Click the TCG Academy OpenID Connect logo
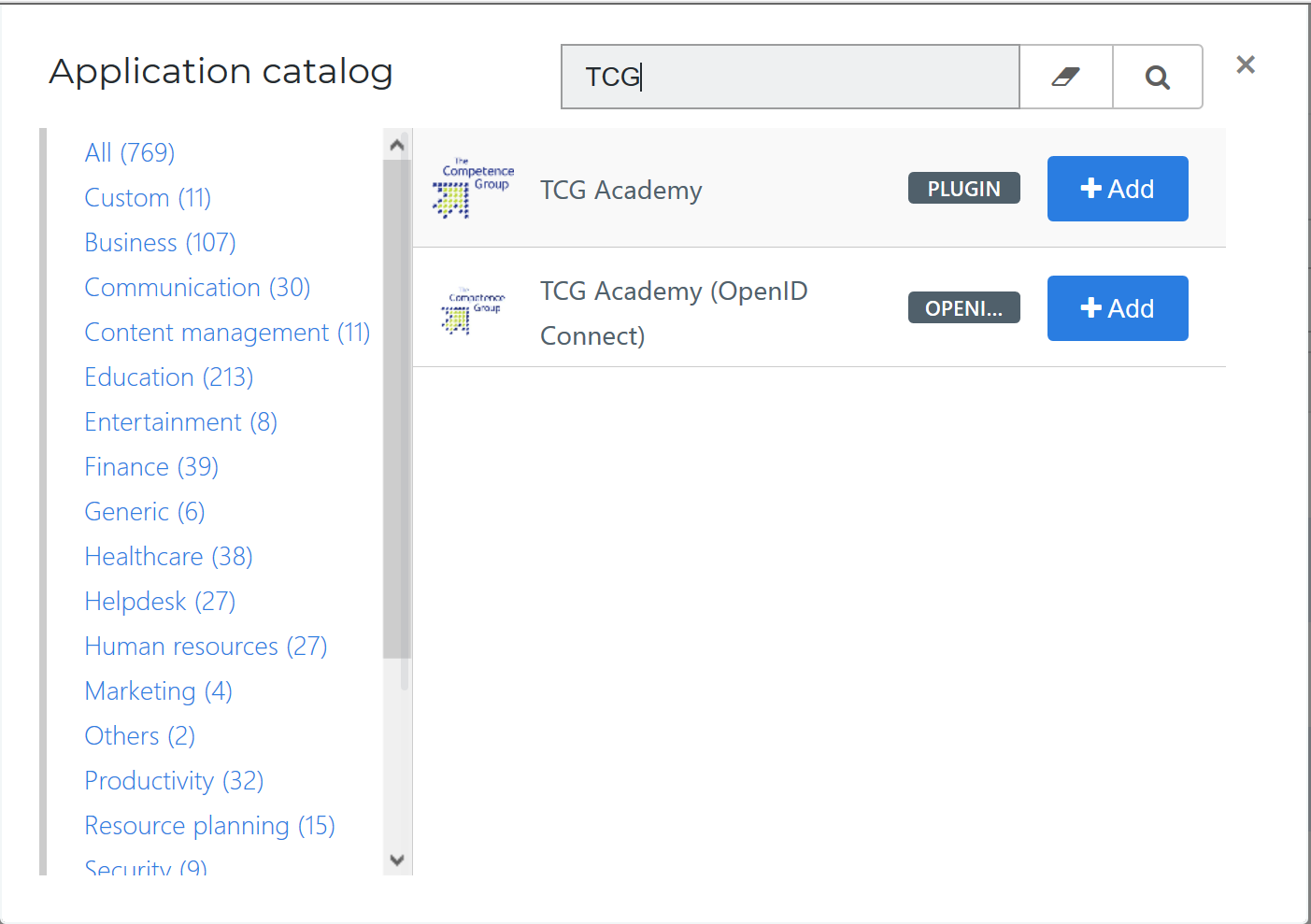This screenshot has height=924, width=1311. coord(473,310)
